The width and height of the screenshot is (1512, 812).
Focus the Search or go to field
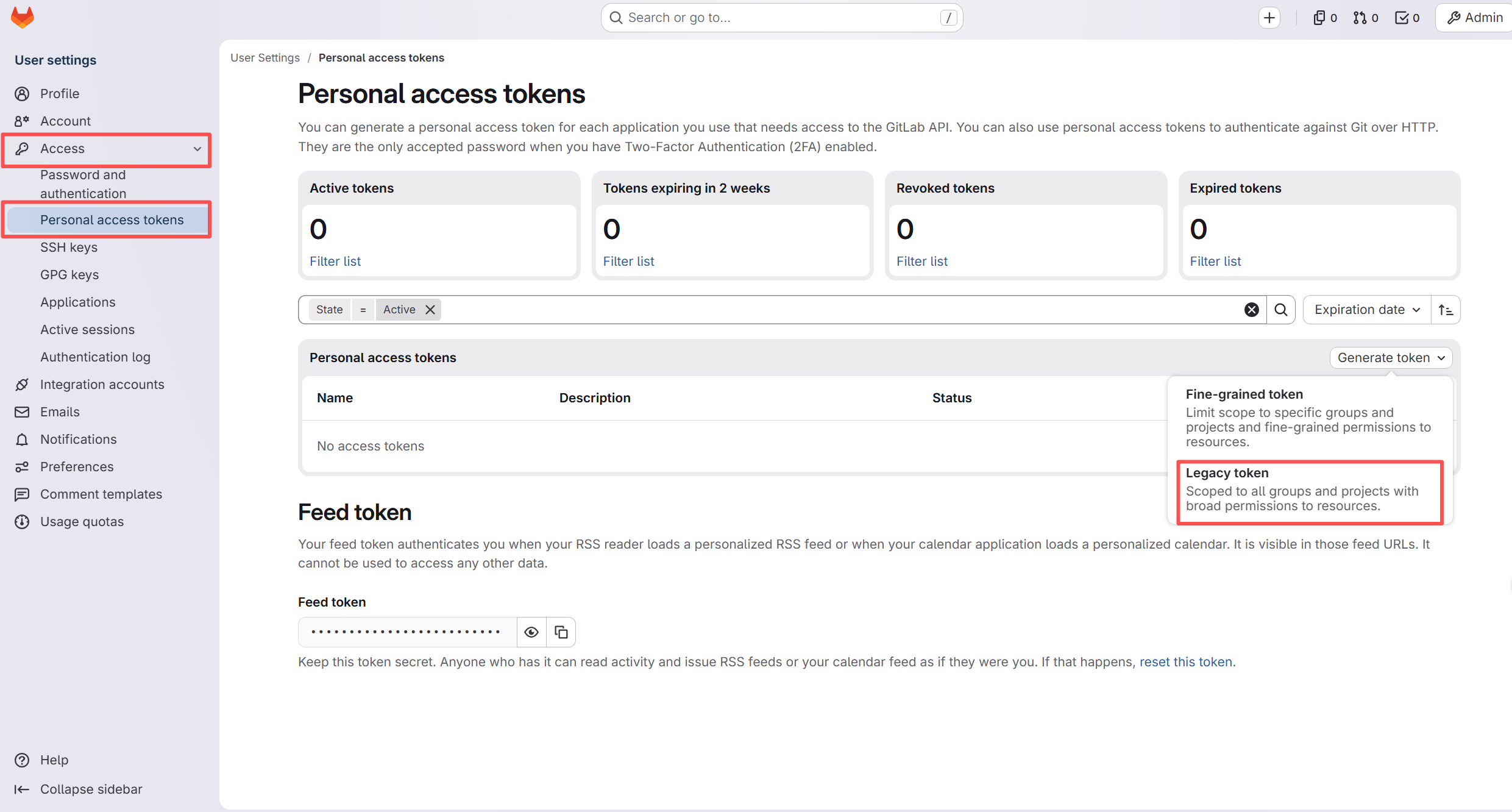782,18
